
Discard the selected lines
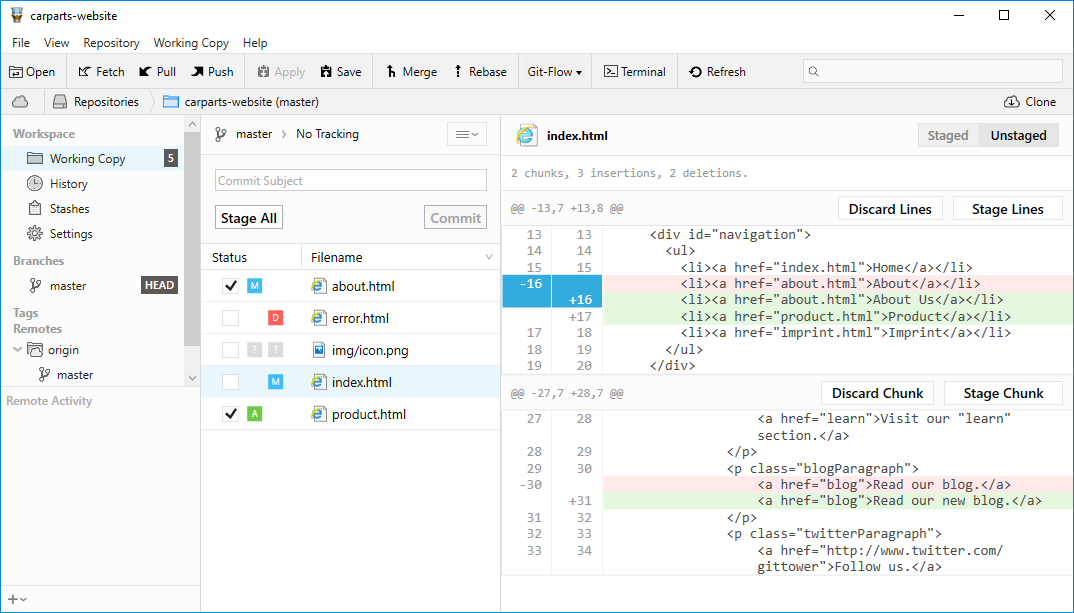[890, 209]
